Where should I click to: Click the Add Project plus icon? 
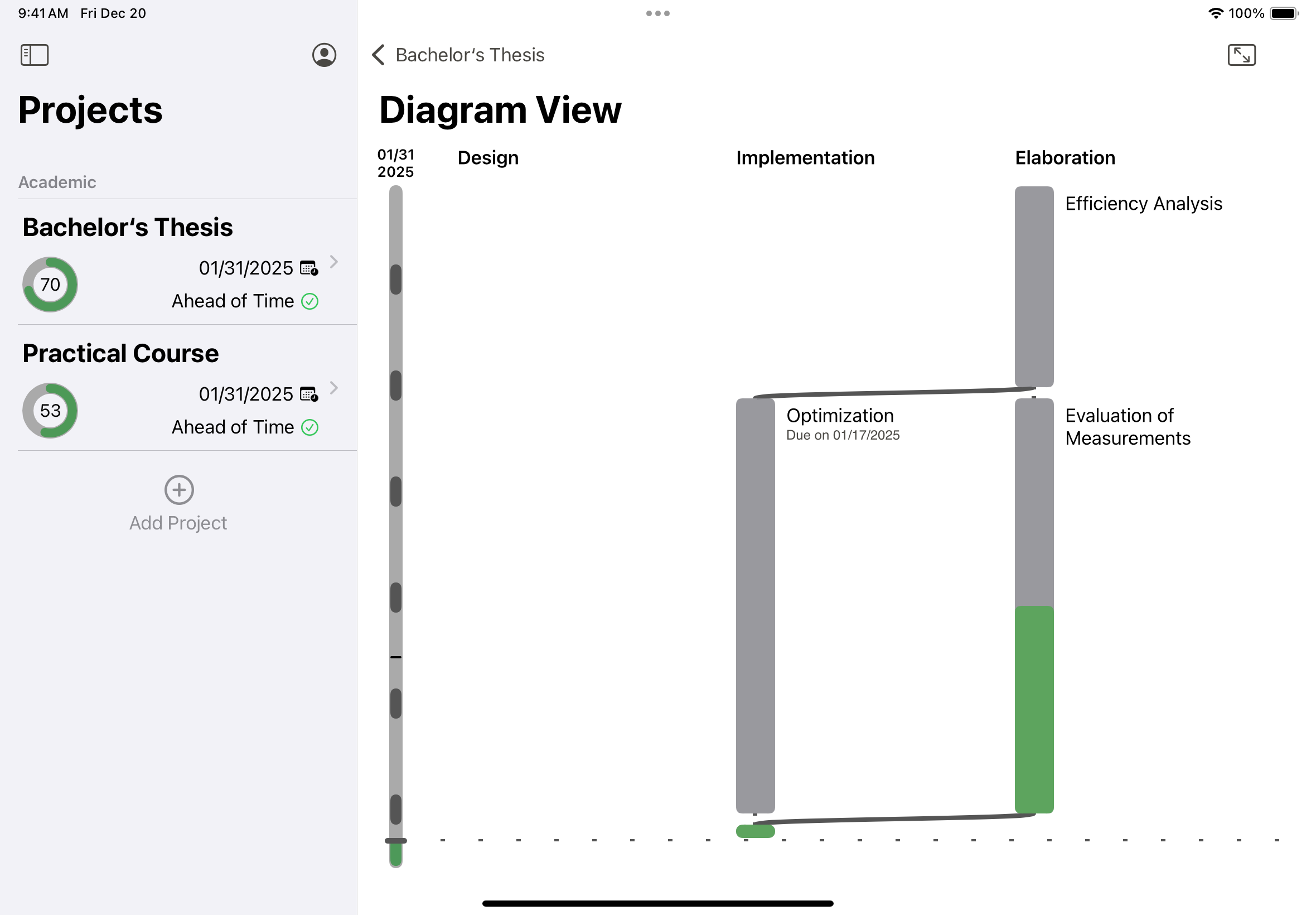click(x=179, y=490)
